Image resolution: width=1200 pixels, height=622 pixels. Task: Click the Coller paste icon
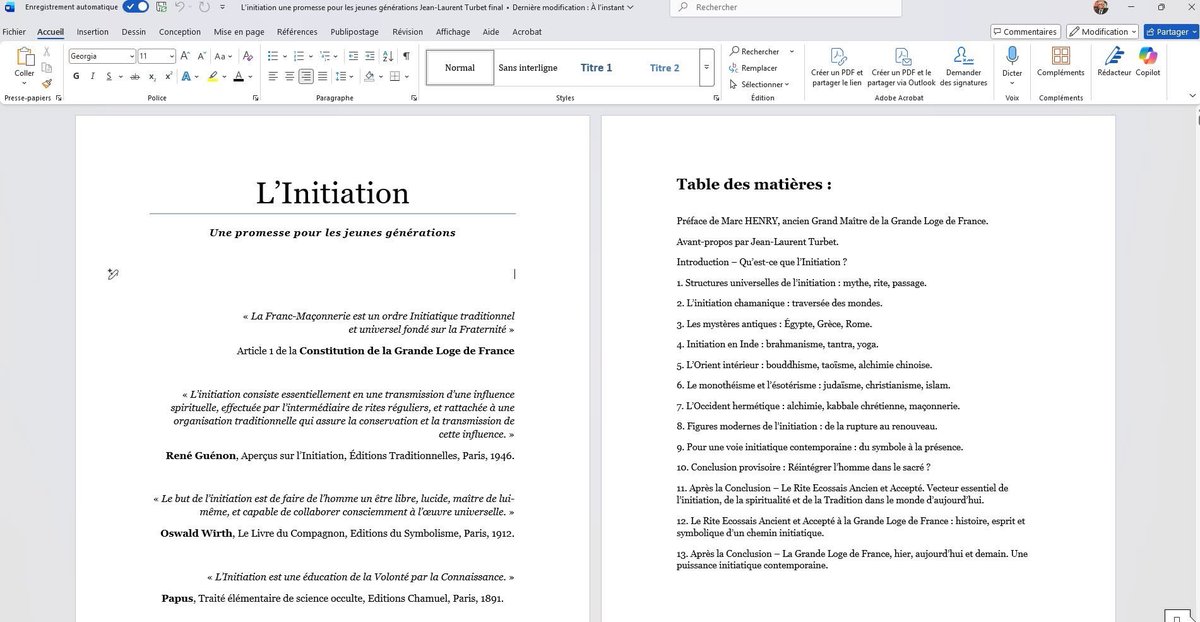[x=24, y=59]
